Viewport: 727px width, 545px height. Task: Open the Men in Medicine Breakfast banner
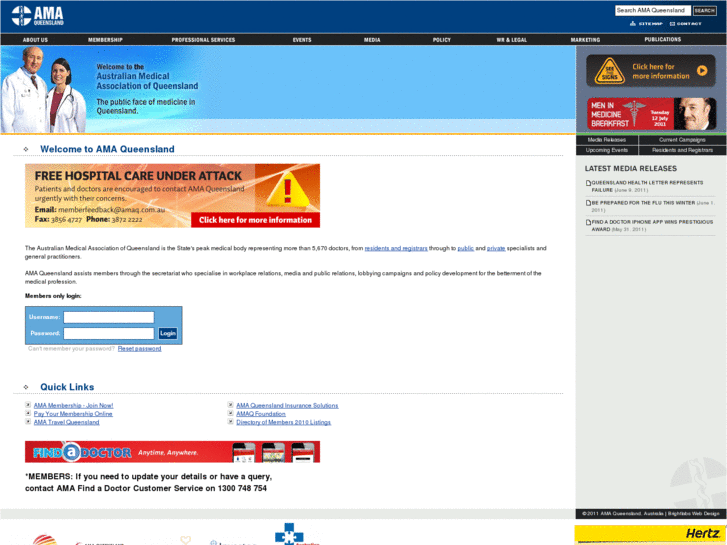pos(651,114)
